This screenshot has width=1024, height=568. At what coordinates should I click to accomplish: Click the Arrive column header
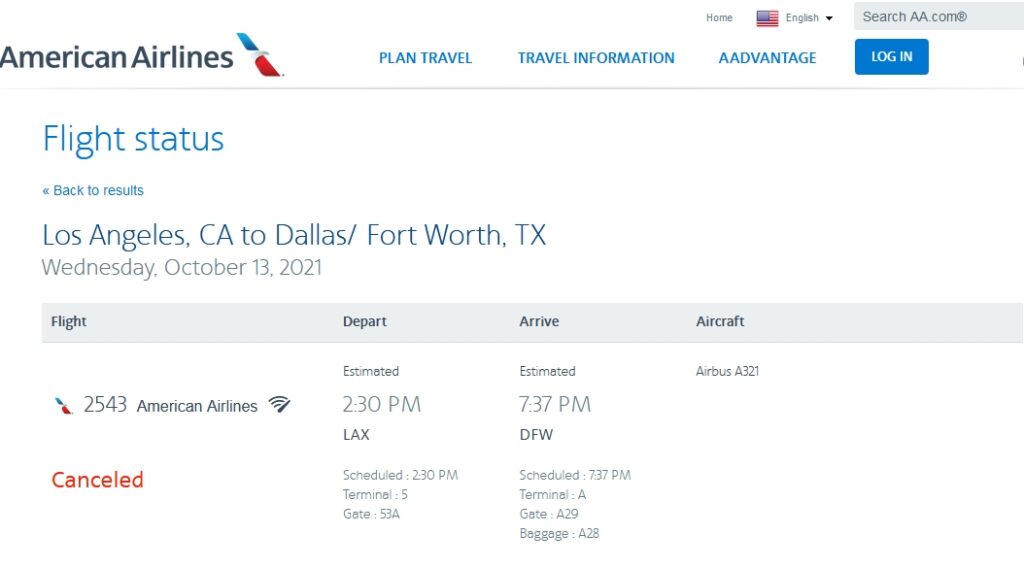tap(539, 321)
